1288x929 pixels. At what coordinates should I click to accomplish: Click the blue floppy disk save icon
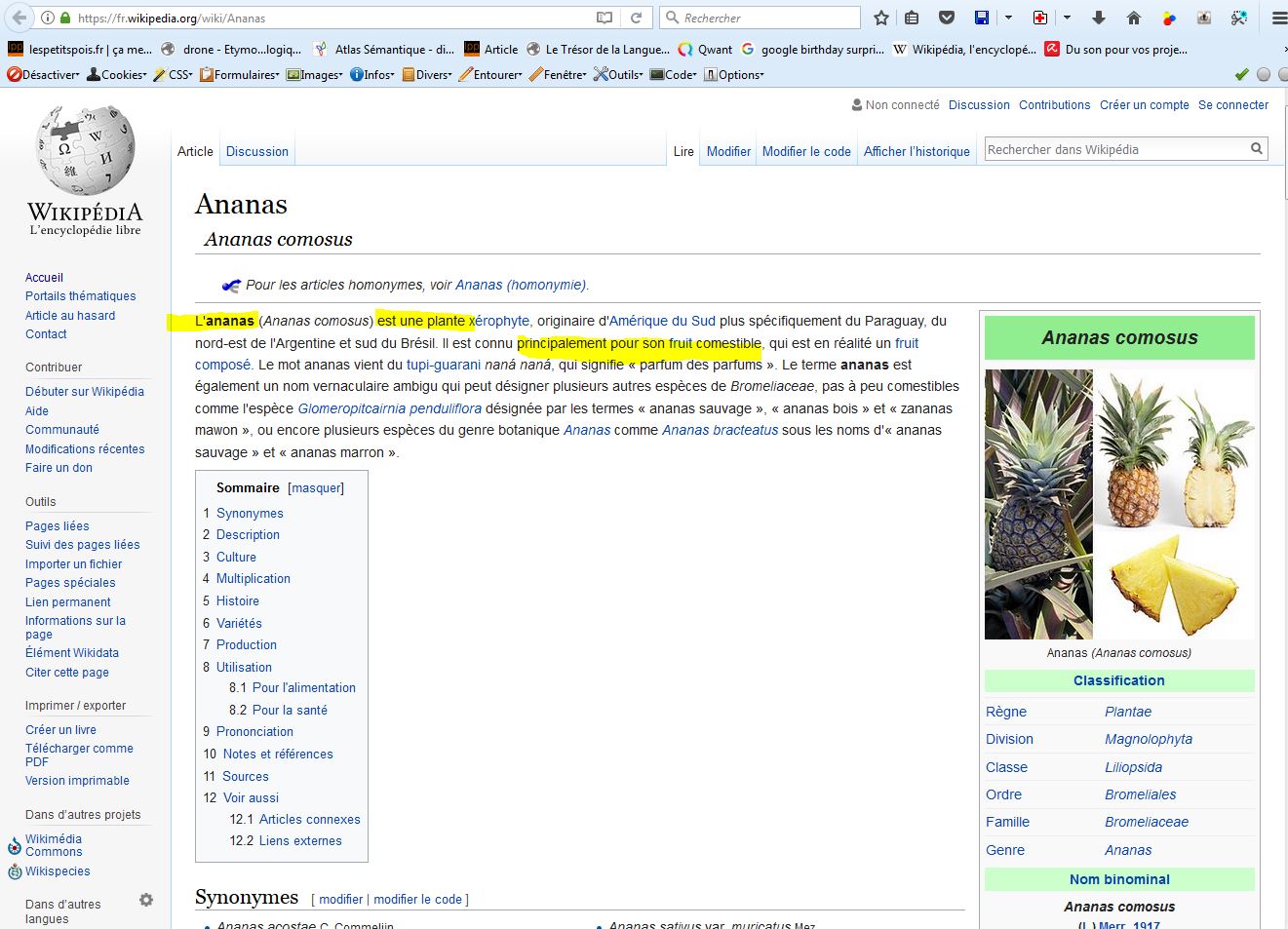click(982, 18)
